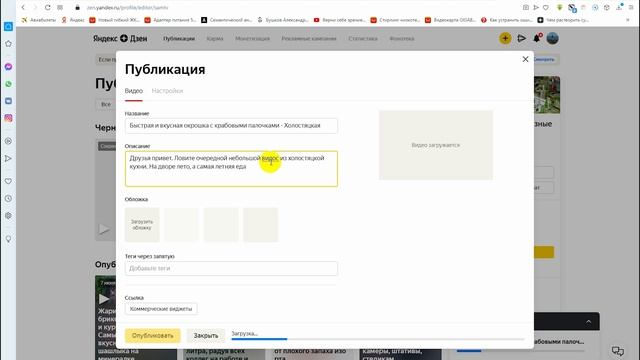
Task: Click the yellow plus create button
Action: (505, 38)
